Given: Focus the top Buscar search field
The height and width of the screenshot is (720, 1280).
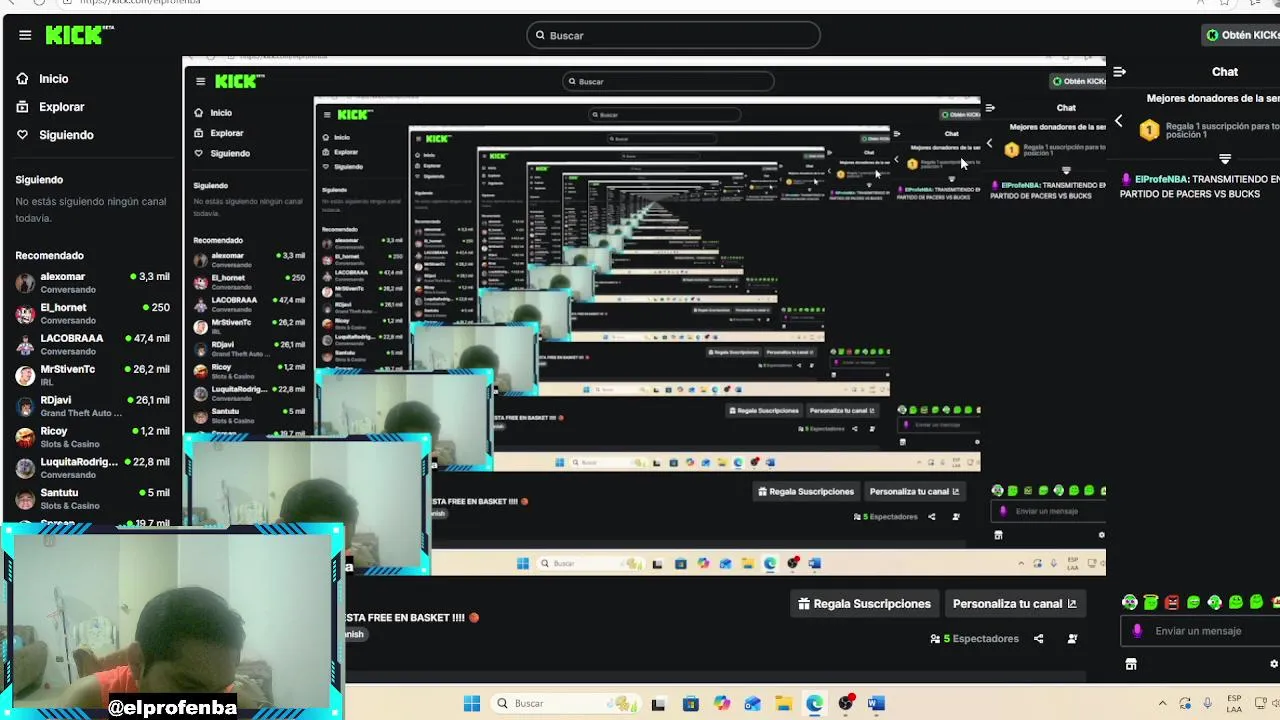Looking at the screenshot, I should click(x=673, y=35).
